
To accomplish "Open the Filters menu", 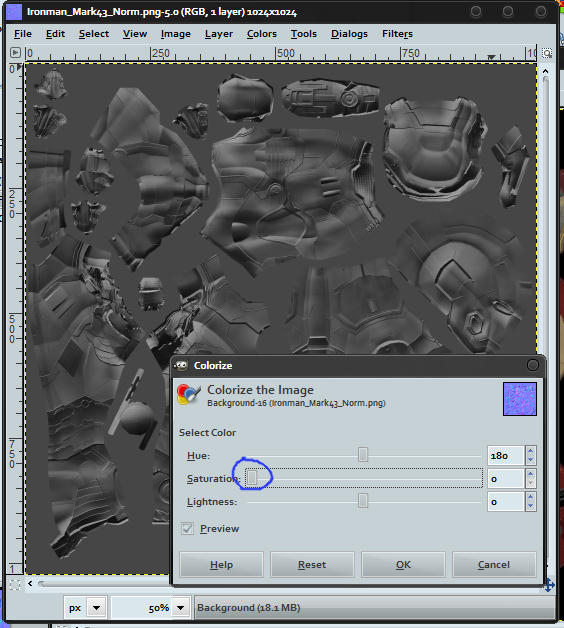I will tap(397, 34).
